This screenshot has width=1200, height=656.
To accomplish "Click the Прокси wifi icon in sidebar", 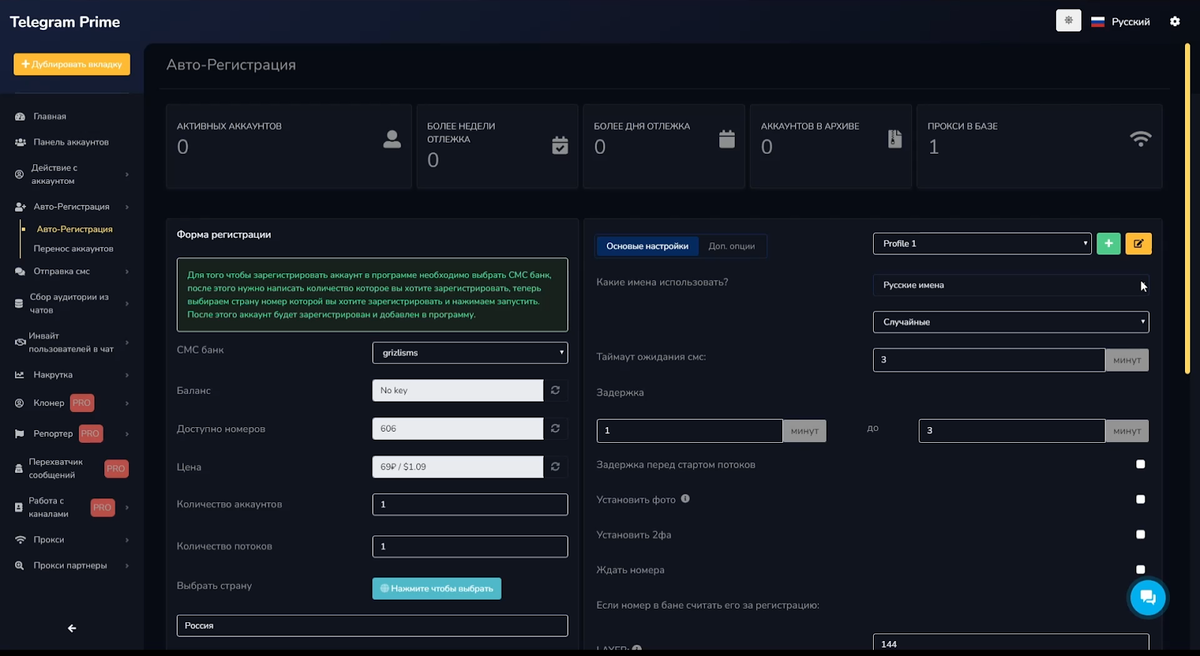I will (x=20, y=540).
